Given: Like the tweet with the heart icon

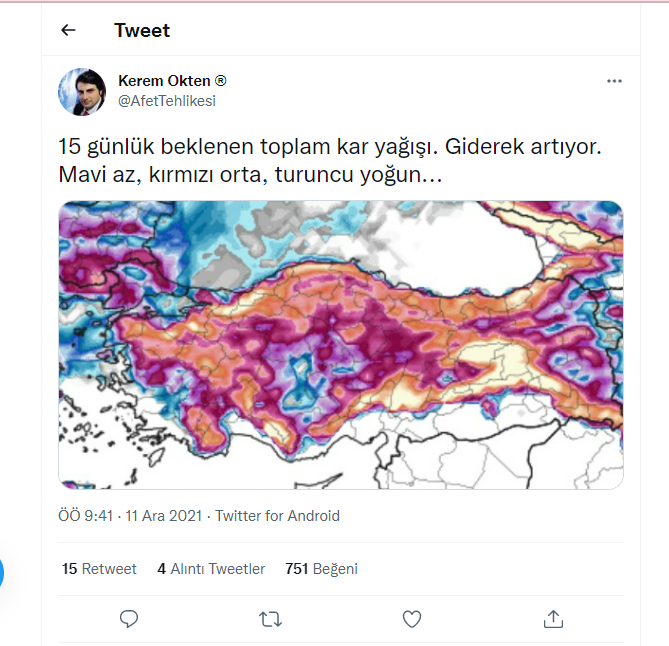Looking at the screenshot, I should (x=411, y=619).
